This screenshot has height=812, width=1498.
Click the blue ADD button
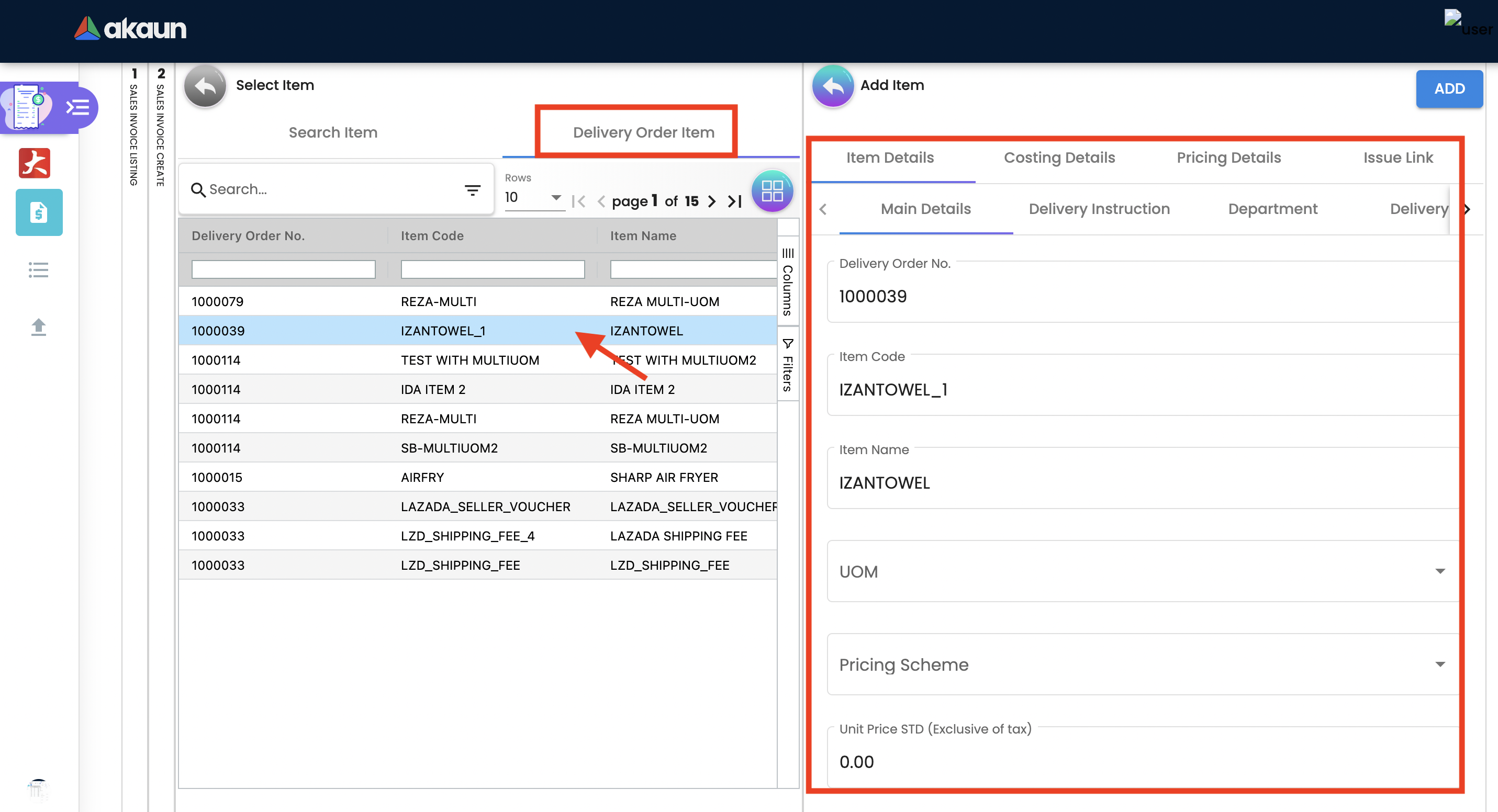pyautogui.click(x=1449, y=89)
